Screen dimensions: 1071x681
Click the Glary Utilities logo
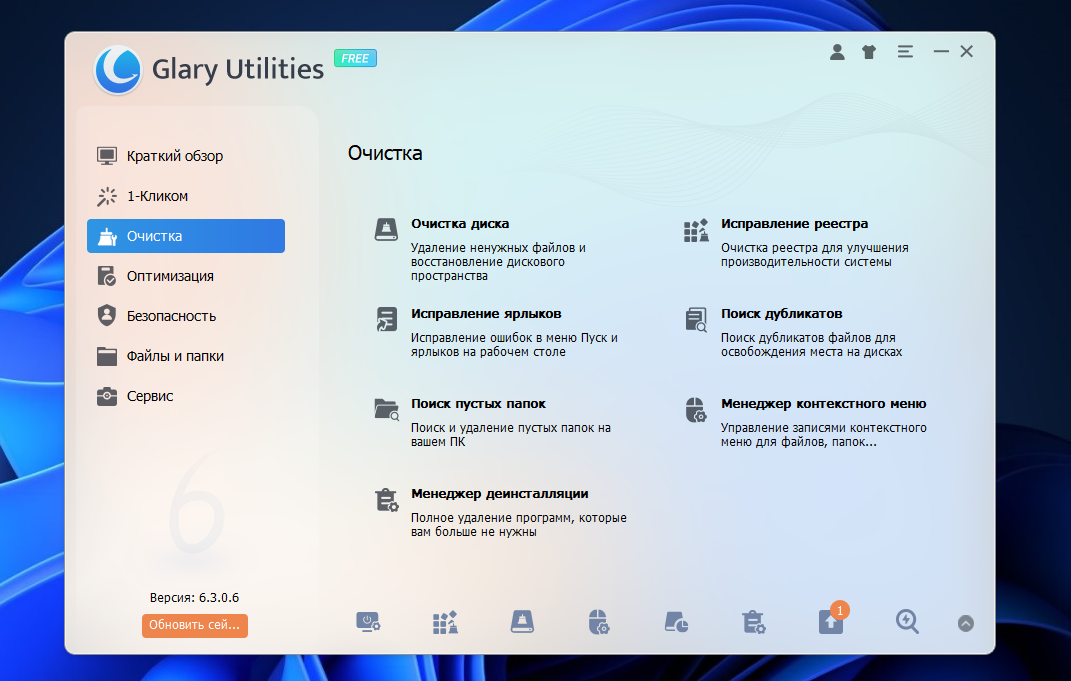(x=117, y=69)
